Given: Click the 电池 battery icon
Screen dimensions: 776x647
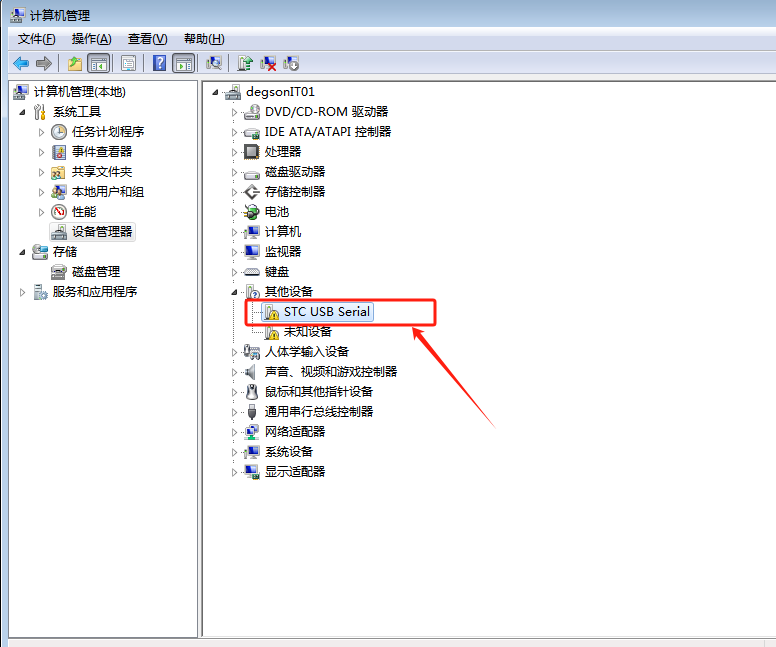Looking at the screenshot, I should pyautogui.click(x=252, y=212).
